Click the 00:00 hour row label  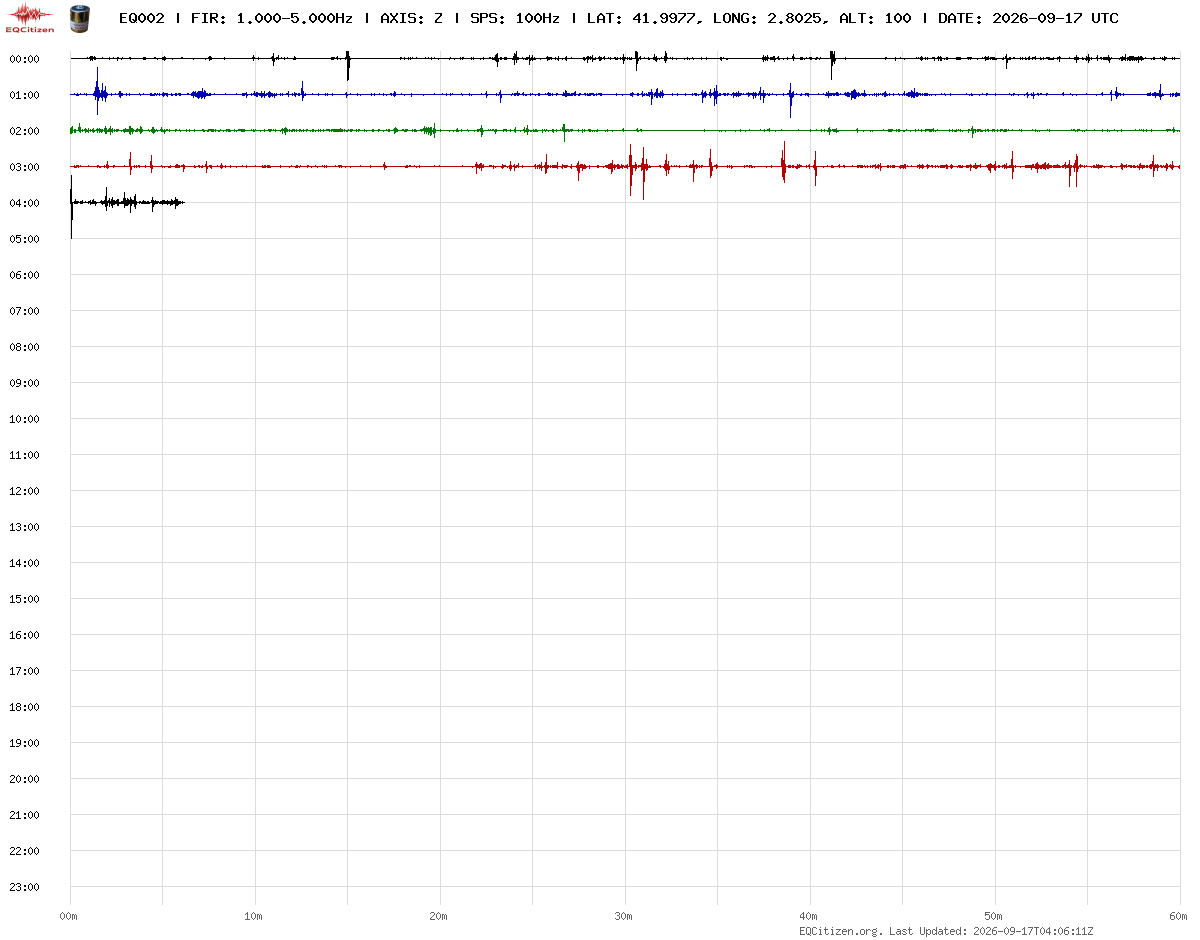tap(24, 59)
